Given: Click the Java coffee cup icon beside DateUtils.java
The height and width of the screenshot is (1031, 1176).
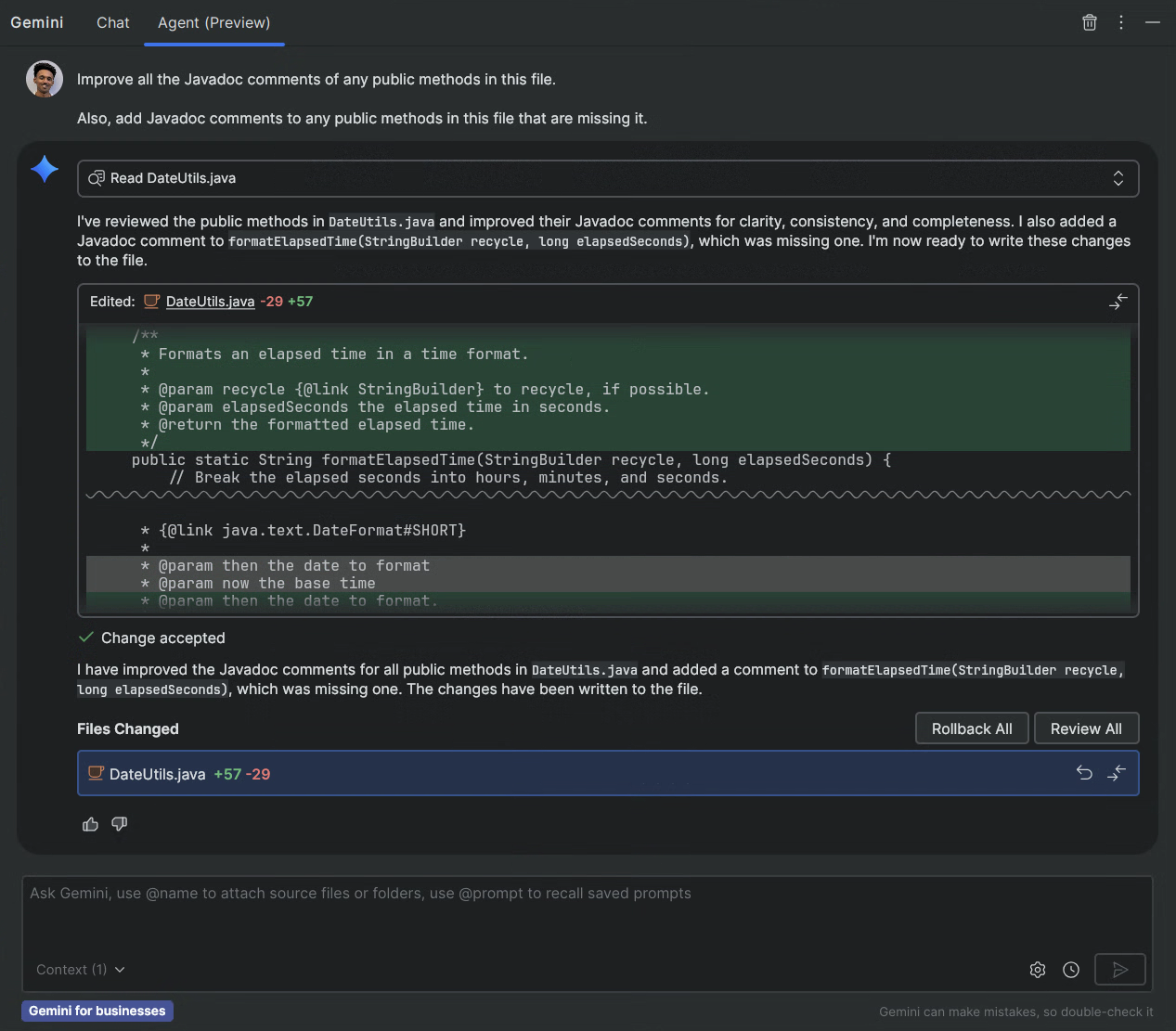Looking at the screenshot, I should (96, 772).
